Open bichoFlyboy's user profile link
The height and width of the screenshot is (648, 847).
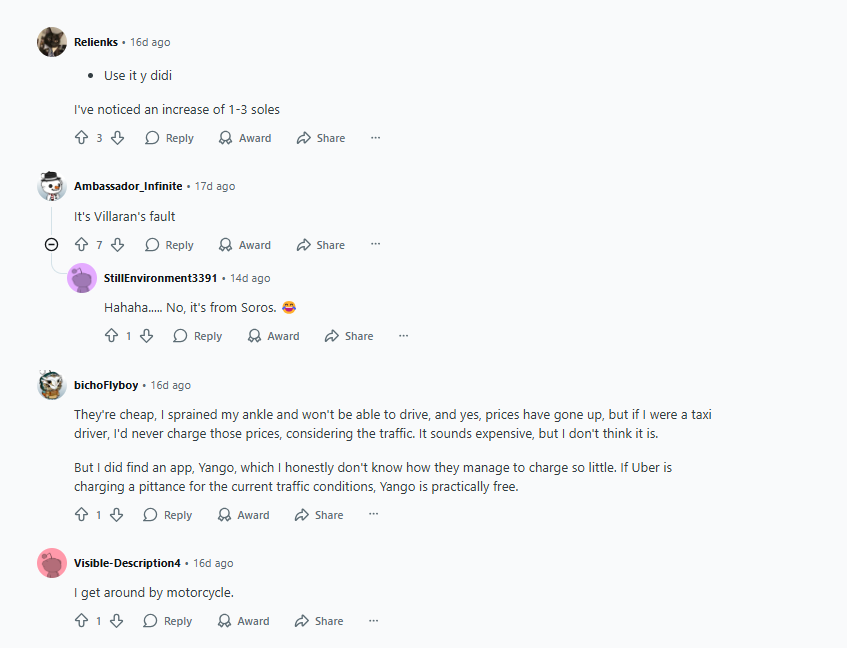pyautogui.click(x=106, y=385)
